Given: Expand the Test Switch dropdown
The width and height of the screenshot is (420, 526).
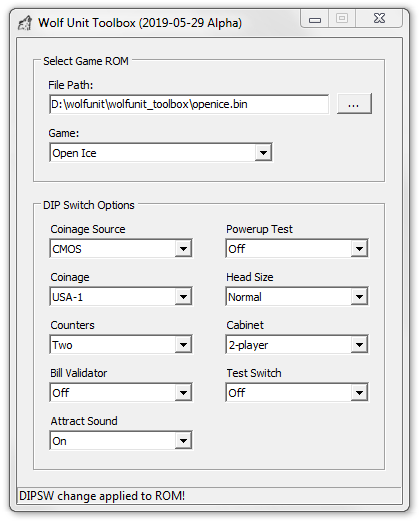Looking at the screenshot, I should pos(297,392).
